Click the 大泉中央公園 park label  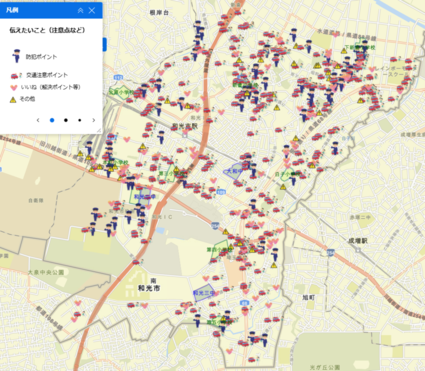tap(46, 272)
